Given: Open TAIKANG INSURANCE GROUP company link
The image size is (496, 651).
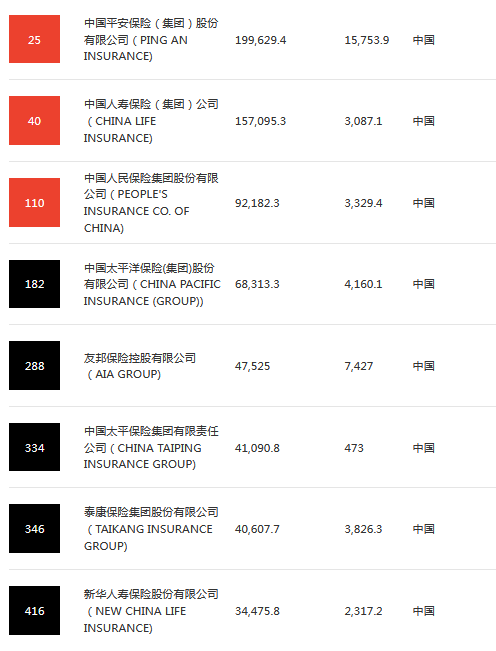Looking at the screenshot, I should pos(151,529).
